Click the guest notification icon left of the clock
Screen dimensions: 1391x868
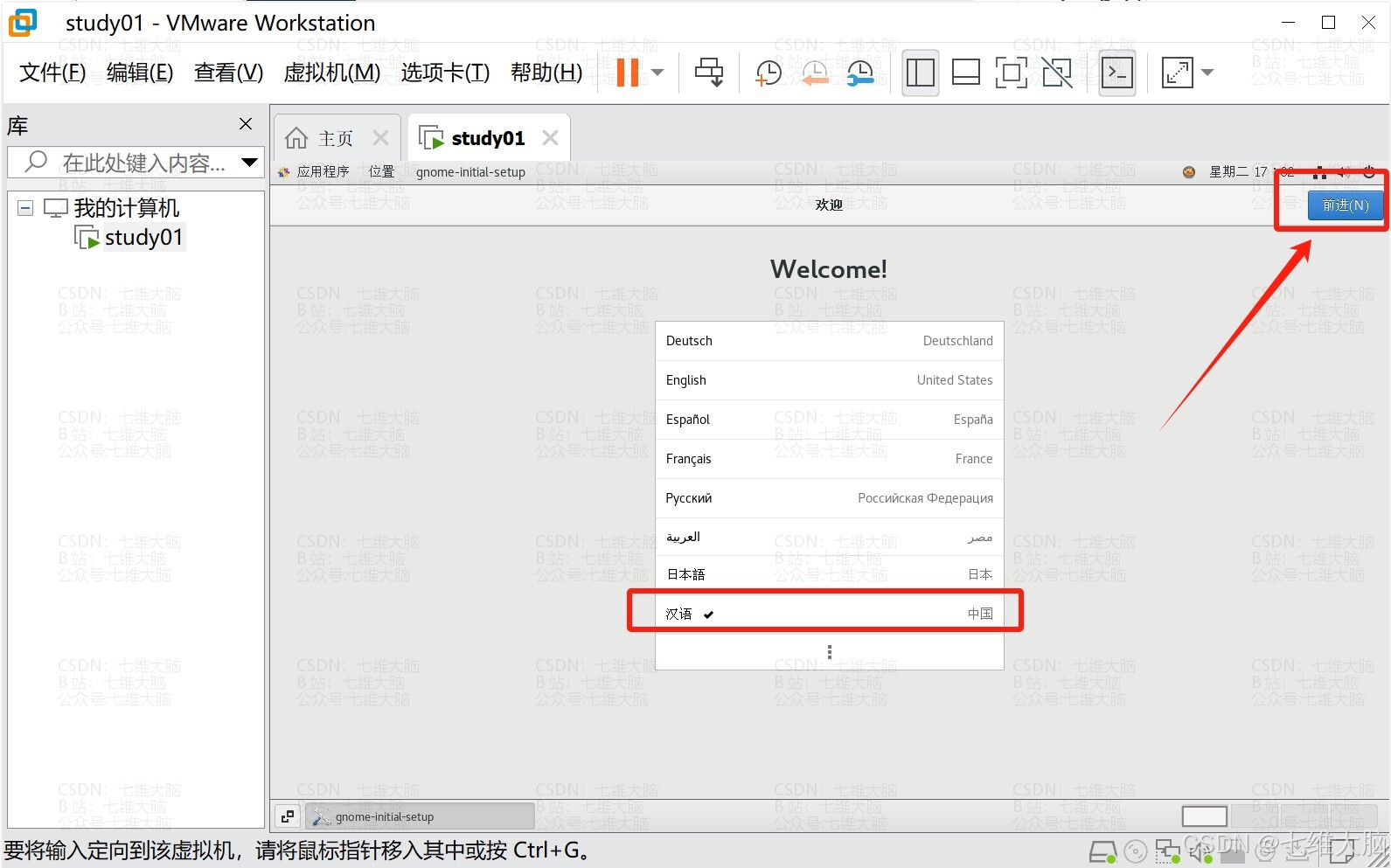click(x=1189, y=172)
